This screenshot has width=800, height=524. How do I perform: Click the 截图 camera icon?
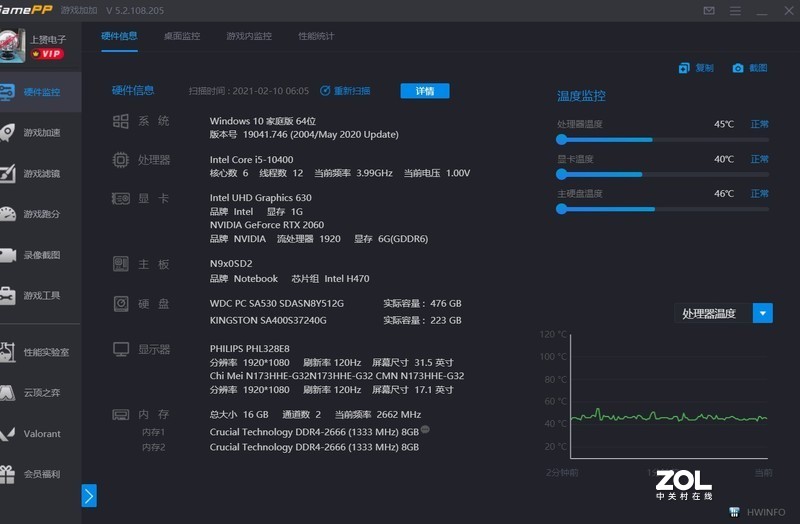click(738, 68)
